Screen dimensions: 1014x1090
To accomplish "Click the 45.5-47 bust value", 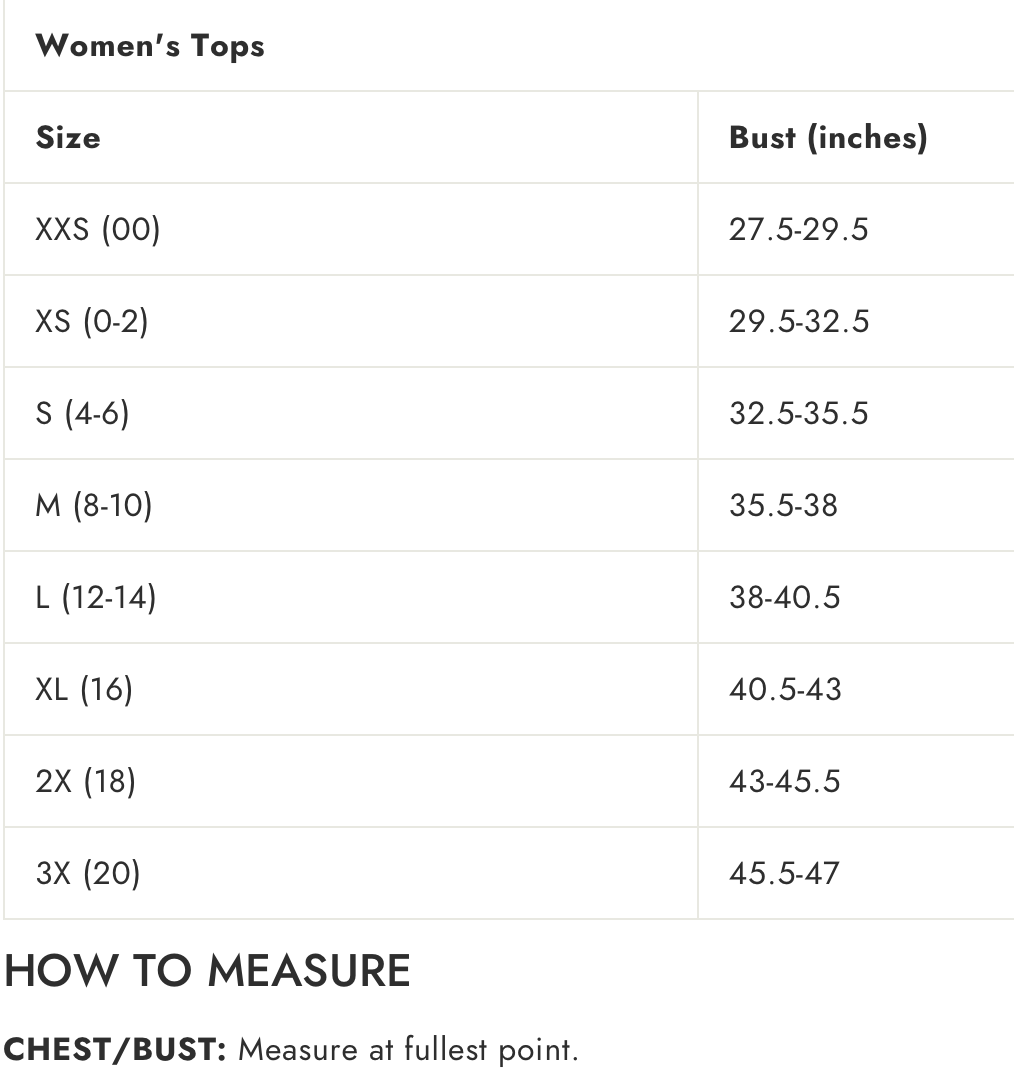I will click(785, 873).
